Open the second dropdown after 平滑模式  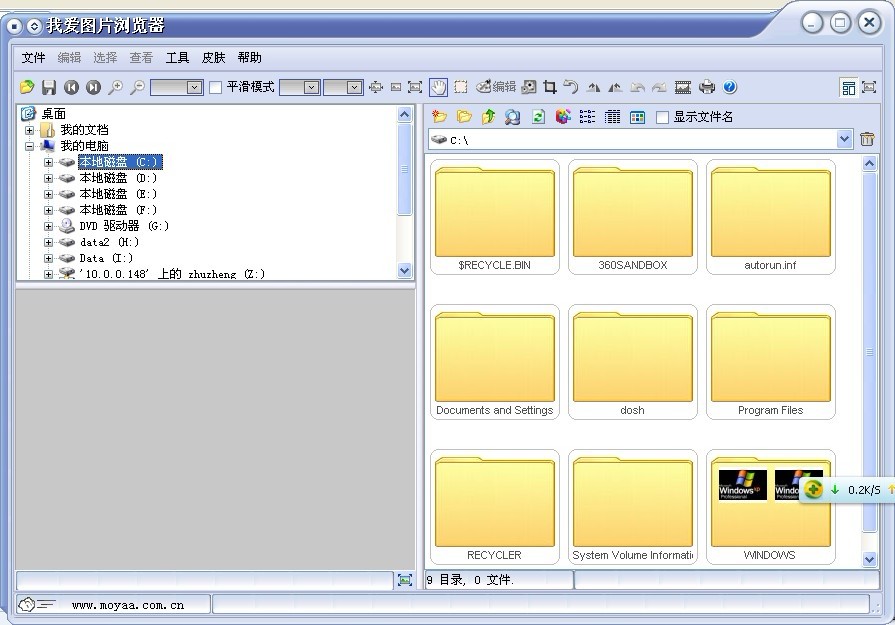click(x=354, y=87)
